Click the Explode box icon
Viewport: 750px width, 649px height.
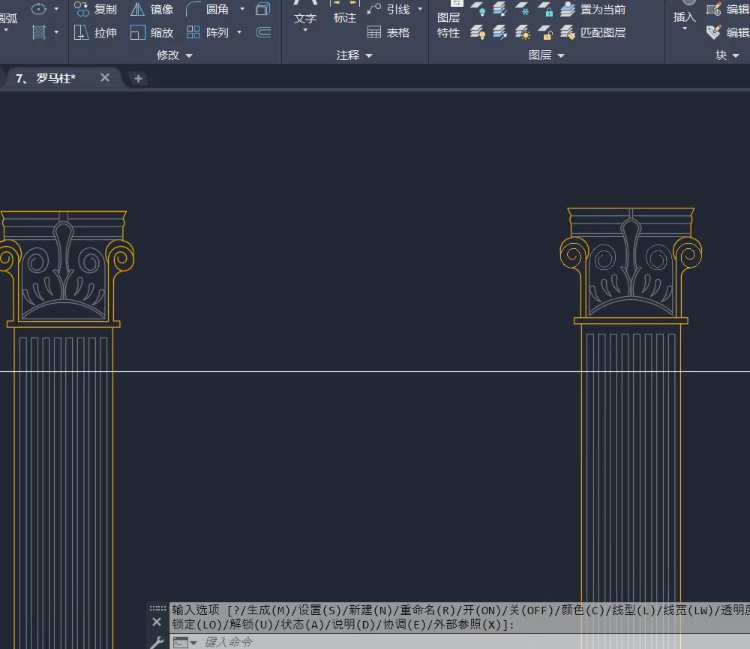pos(263,9)
